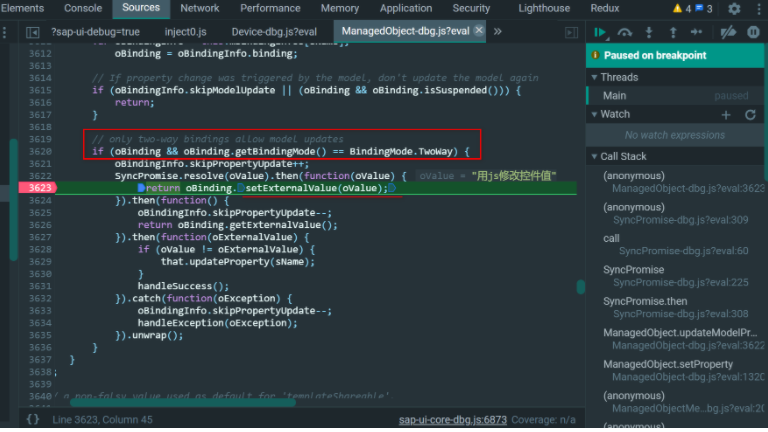Open DevTools more options menu

pos(759,8)
